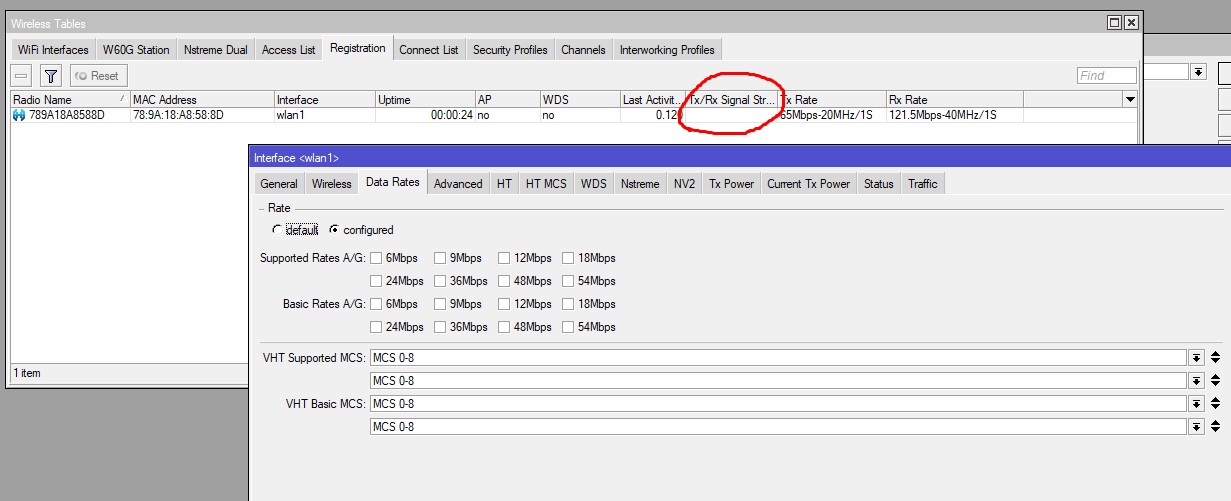Check Supported Rates A/G 18Mbps
1231x501 pixels.
568,257
